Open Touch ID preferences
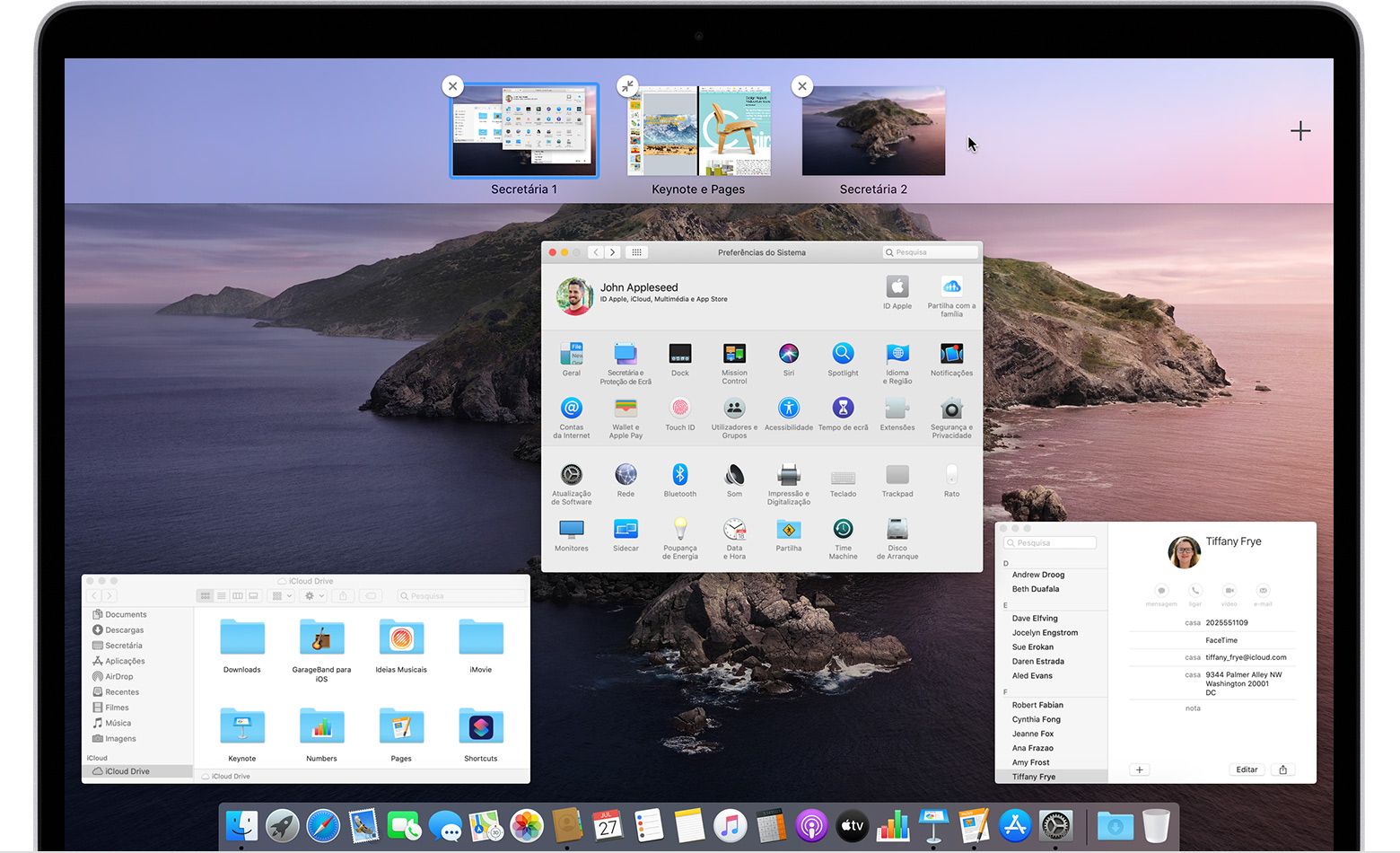Image resolution: width=1400 pixels, height=853 pixels. pyautogui.click(x=680, y=414)
